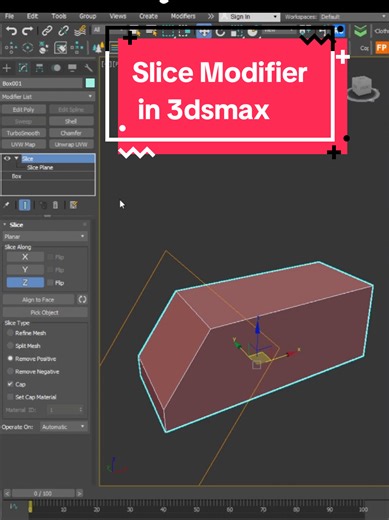Open the Display command panel tab
Image resolution: width=389 pixels, height=520 pixels.
click(x=72, y=68)
